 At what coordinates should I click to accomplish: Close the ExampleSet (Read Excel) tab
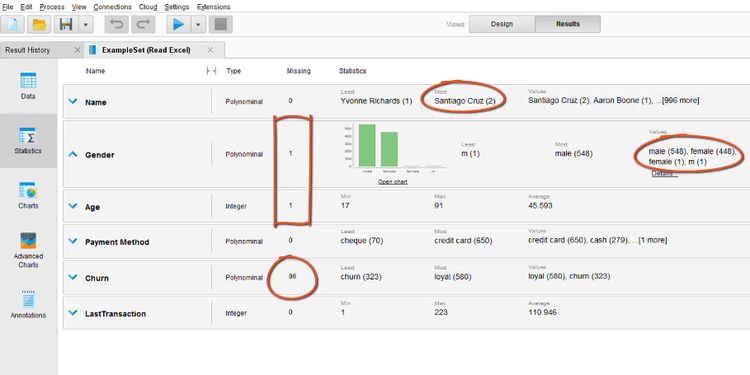(210, 50)
